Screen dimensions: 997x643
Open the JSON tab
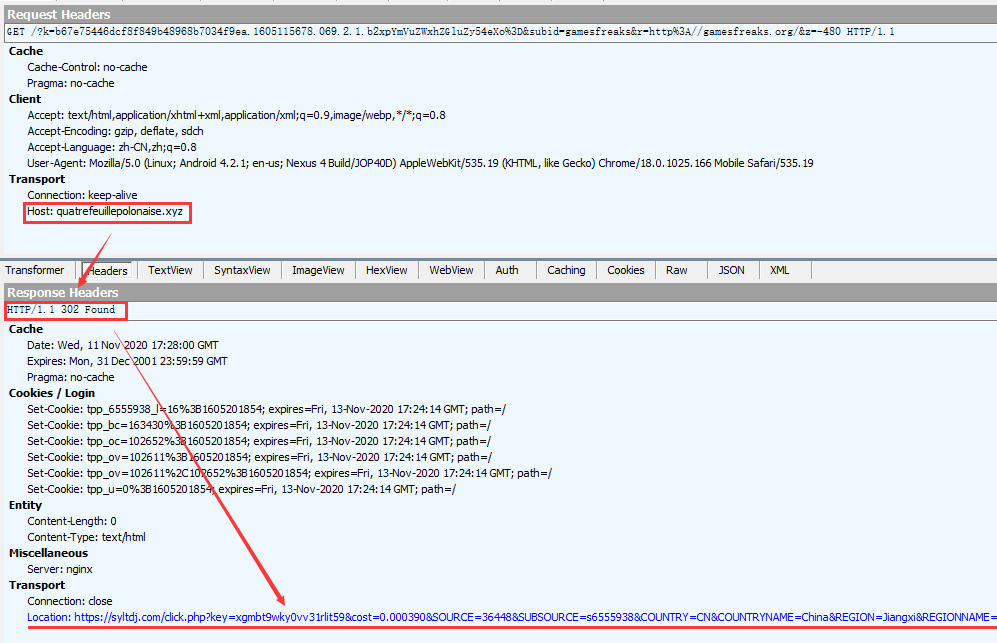point(731,270)
